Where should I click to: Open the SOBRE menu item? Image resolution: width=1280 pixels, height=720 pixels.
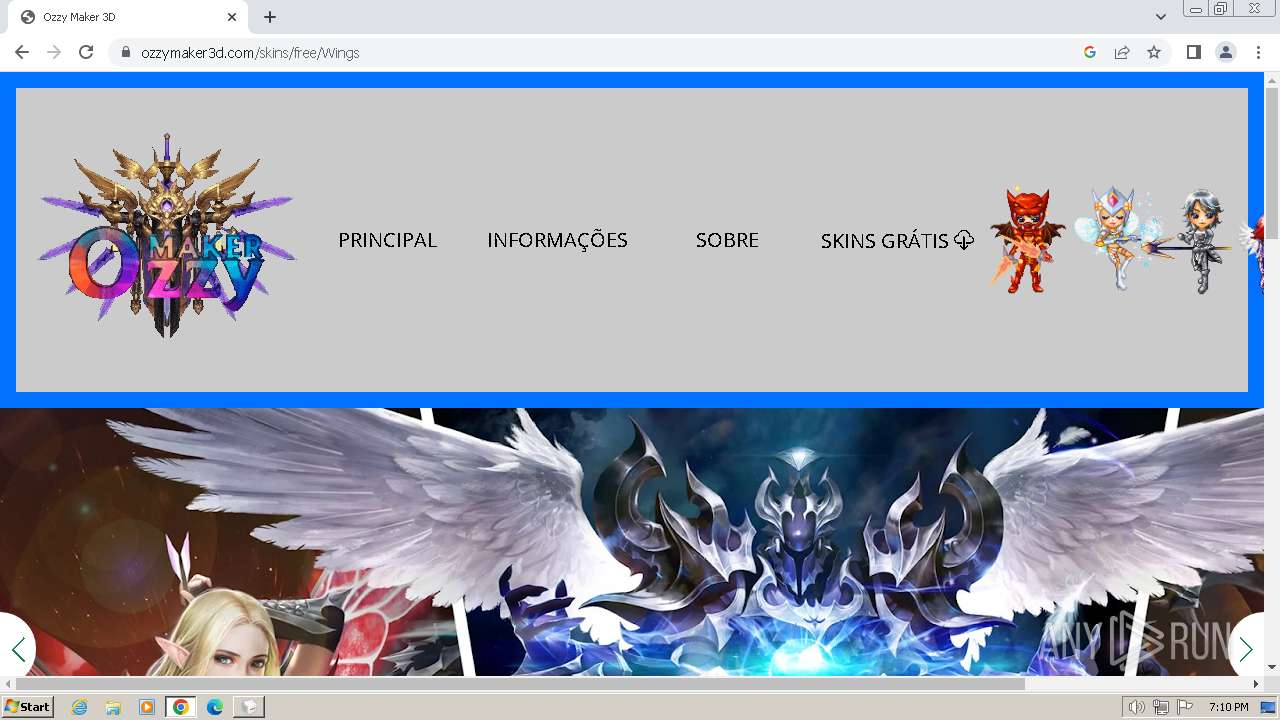(x=727, y=240)
